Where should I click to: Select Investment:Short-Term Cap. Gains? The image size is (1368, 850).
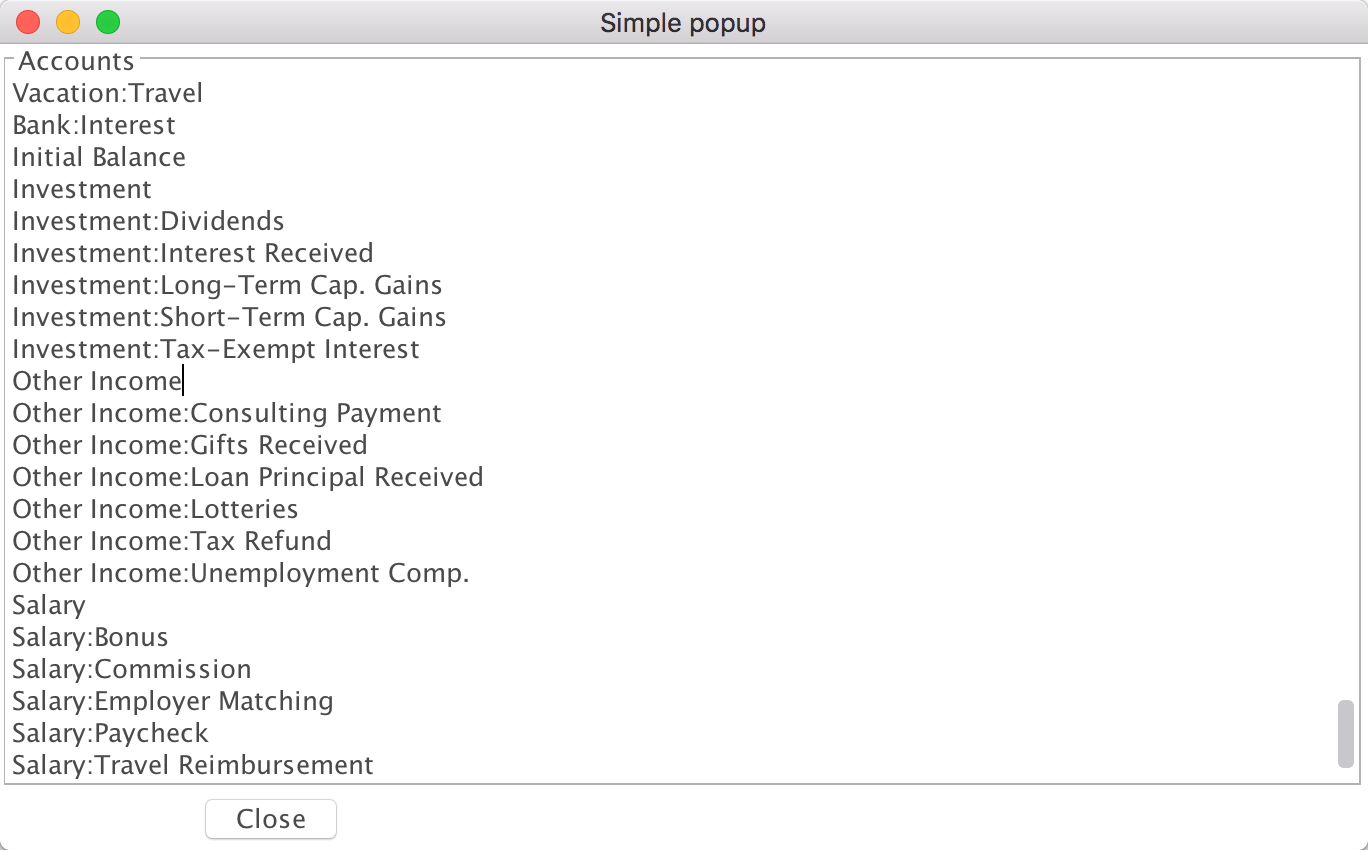229,317
